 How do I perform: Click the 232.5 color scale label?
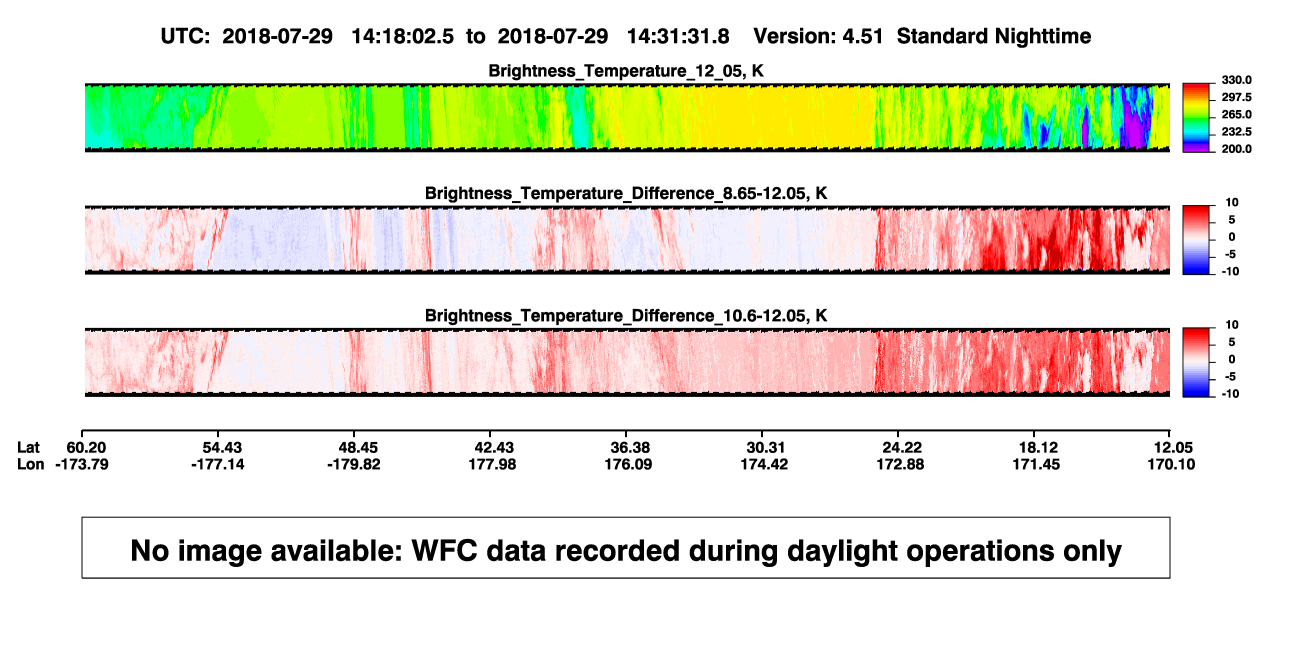point(1235,132)
